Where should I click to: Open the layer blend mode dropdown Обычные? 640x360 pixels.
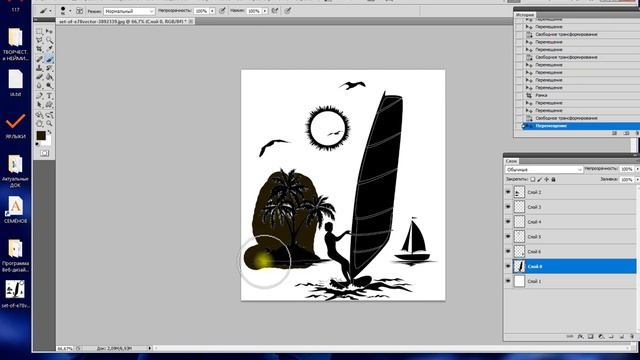click(544, 169)
